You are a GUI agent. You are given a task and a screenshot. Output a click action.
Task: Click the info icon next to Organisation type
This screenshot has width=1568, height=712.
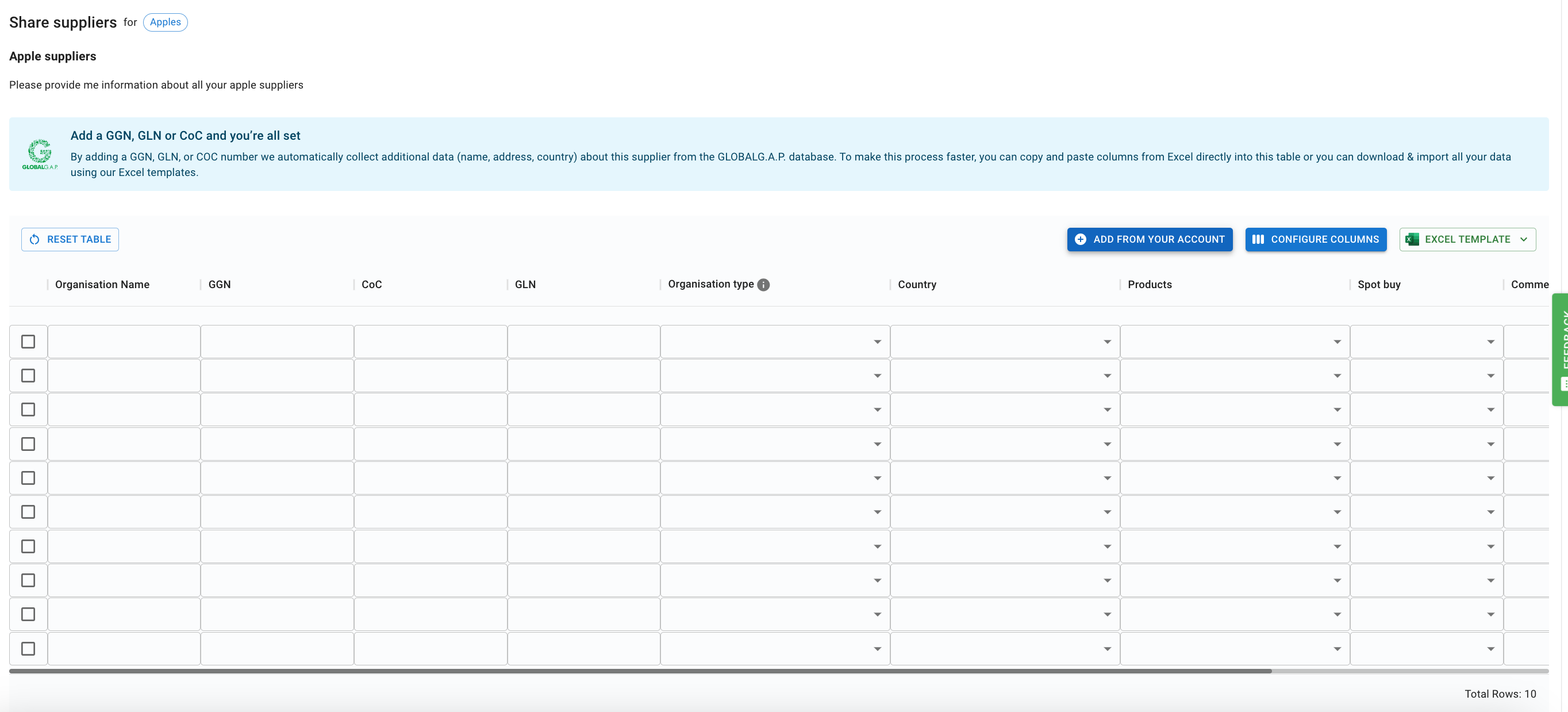(763, 285)
